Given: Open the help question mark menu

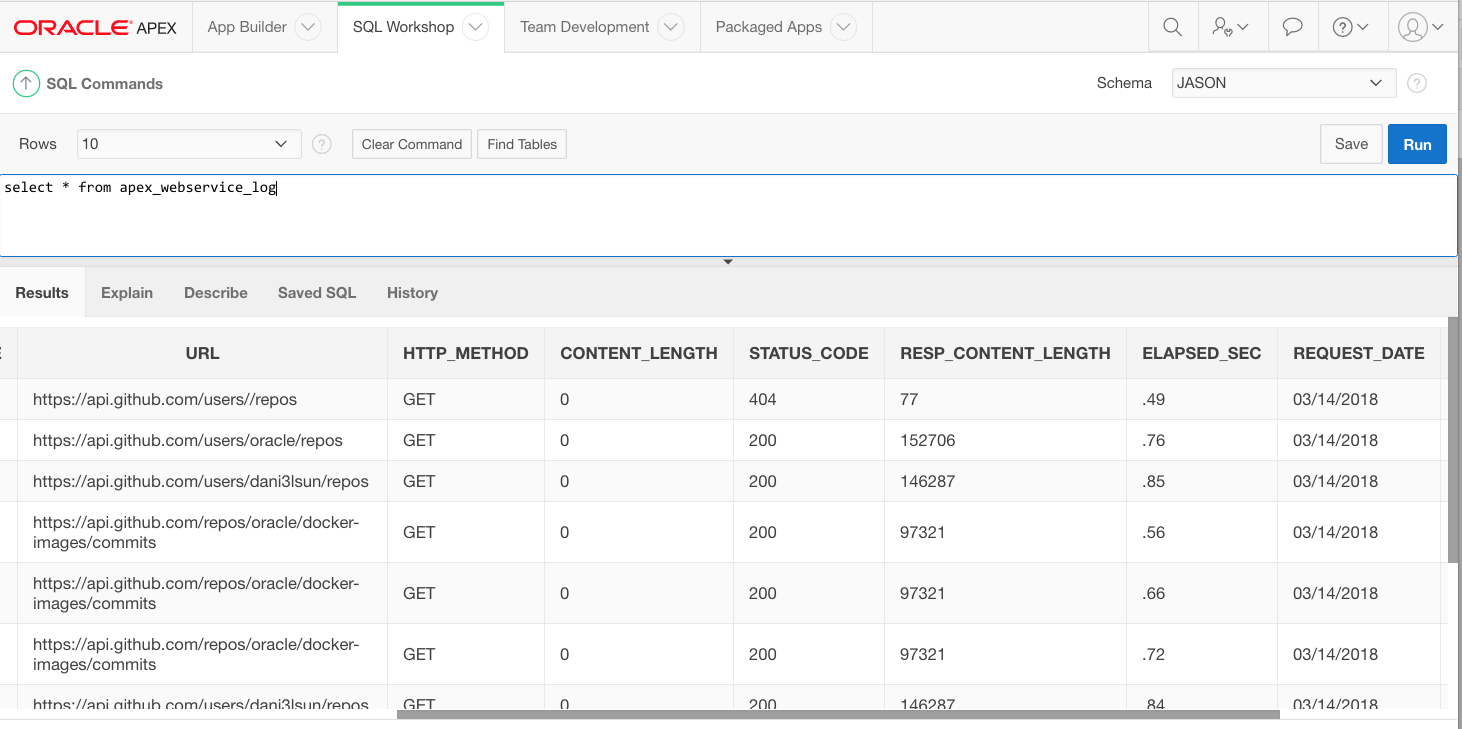Looking at the screenshot, I should tap(1346, 27).
